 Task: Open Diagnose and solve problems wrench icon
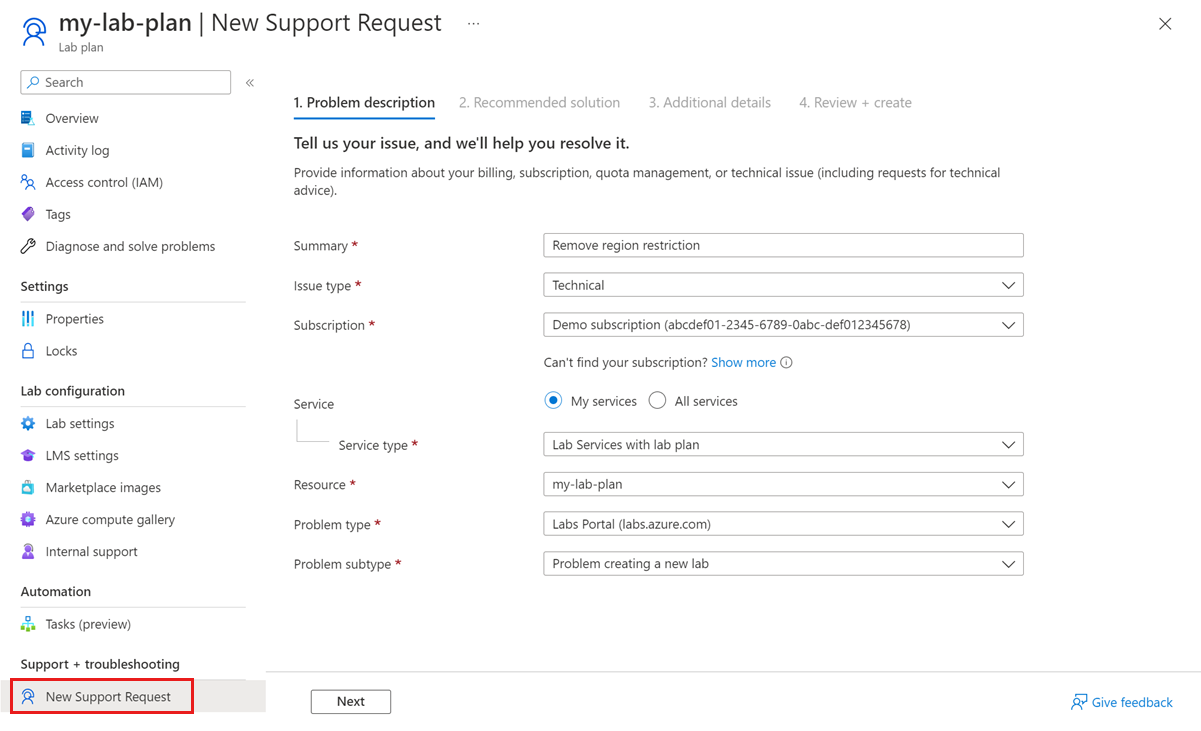28,246
